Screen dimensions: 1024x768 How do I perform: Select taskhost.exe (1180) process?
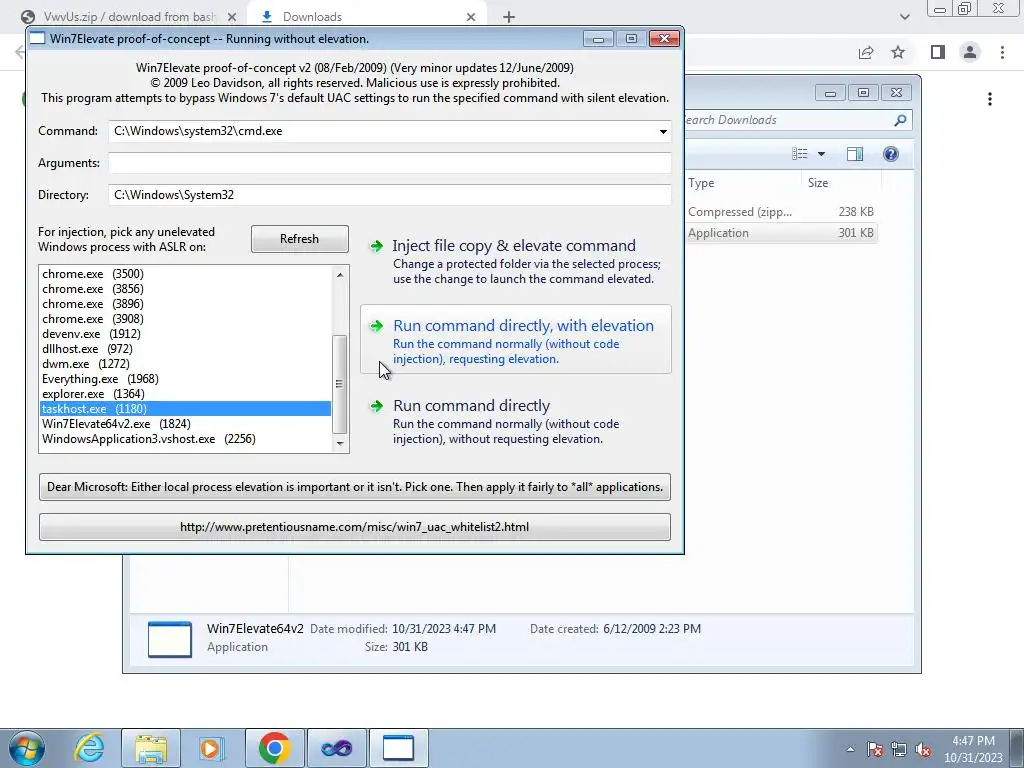[x=185, y=409]
